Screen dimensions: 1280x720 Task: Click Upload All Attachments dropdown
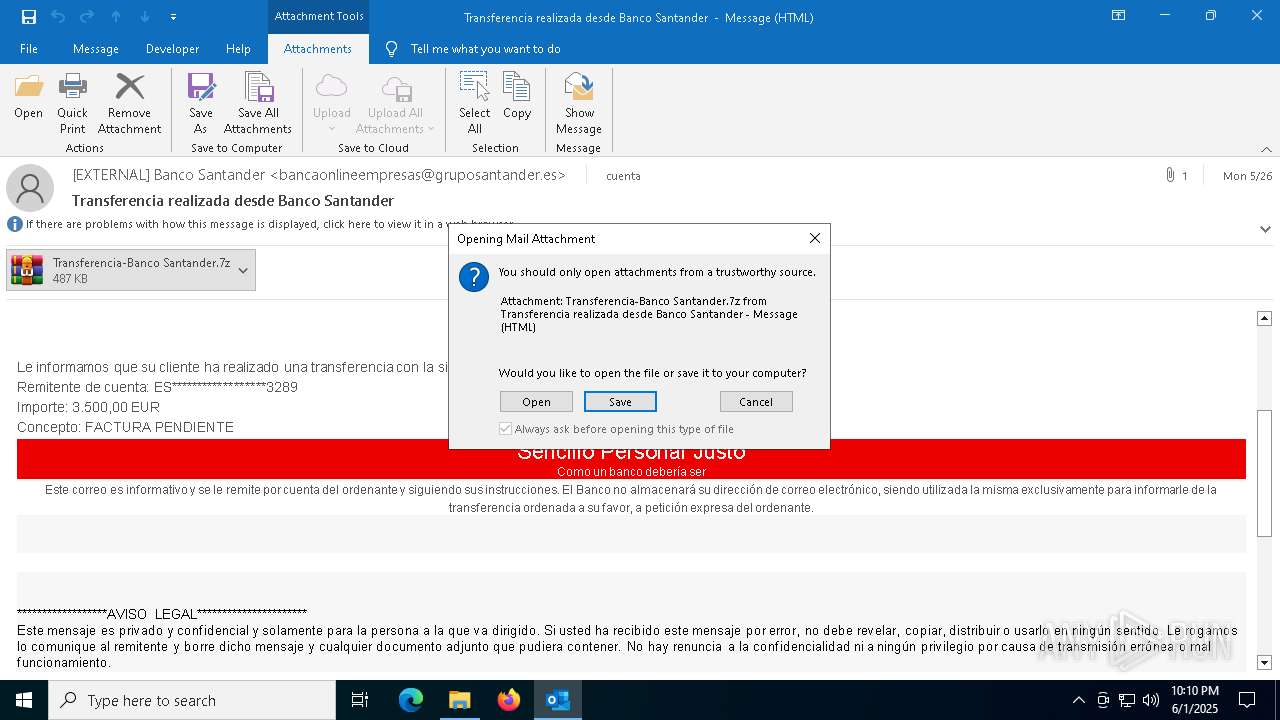pos(395,103)
